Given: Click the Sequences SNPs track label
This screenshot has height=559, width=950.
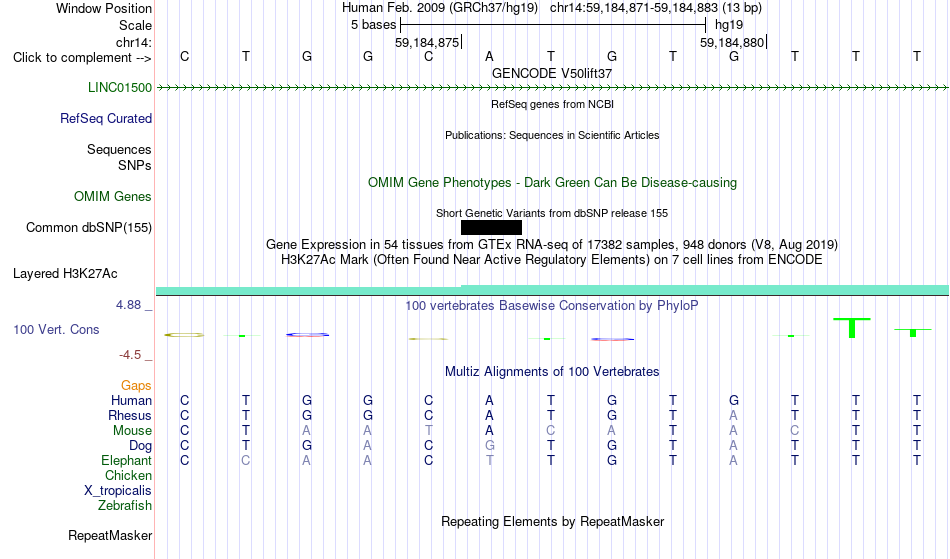Looking at the screenshot, I should tap(119, 157).
